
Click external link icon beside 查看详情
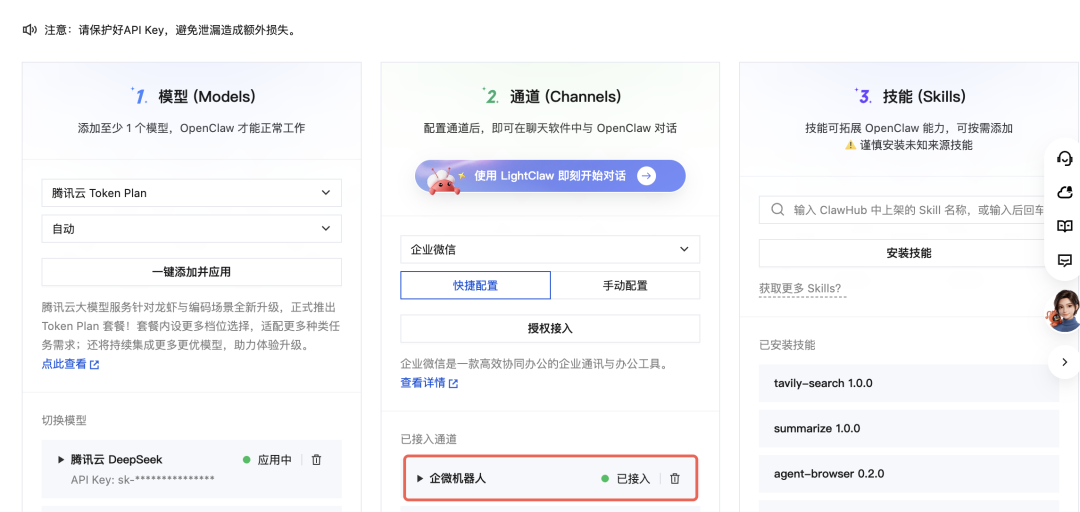[453, 383]
